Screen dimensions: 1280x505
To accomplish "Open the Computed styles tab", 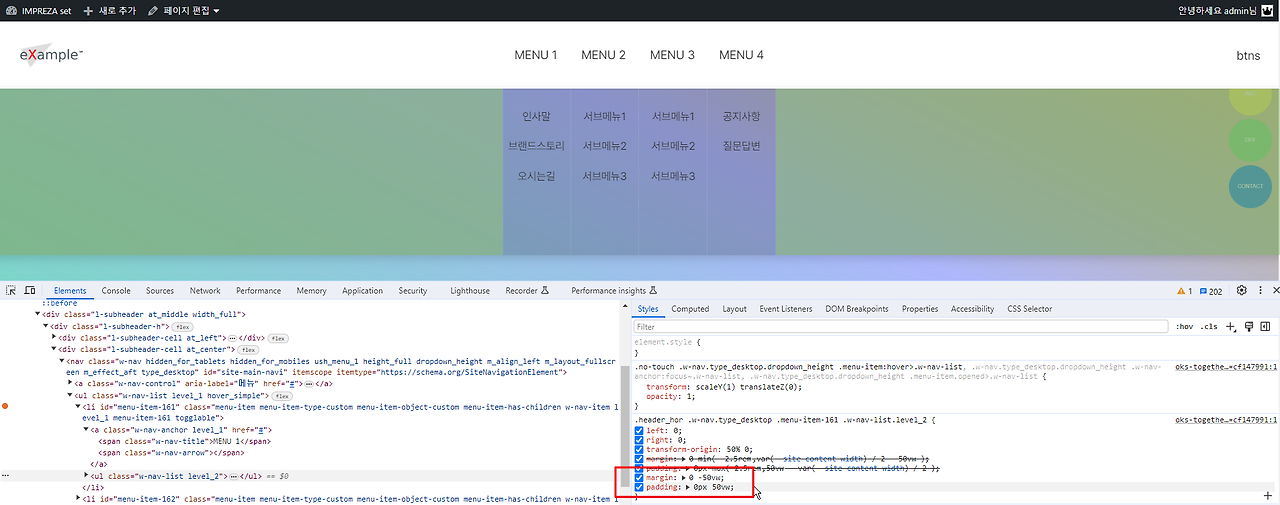I will tap(690, 309).
